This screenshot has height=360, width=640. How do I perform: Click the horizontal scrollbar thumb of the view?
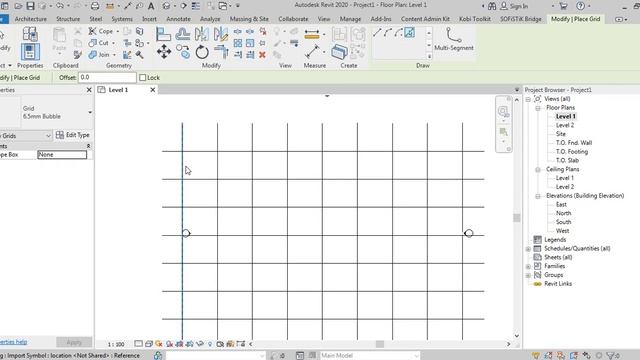pyautogui.click(x=380, y=344)
